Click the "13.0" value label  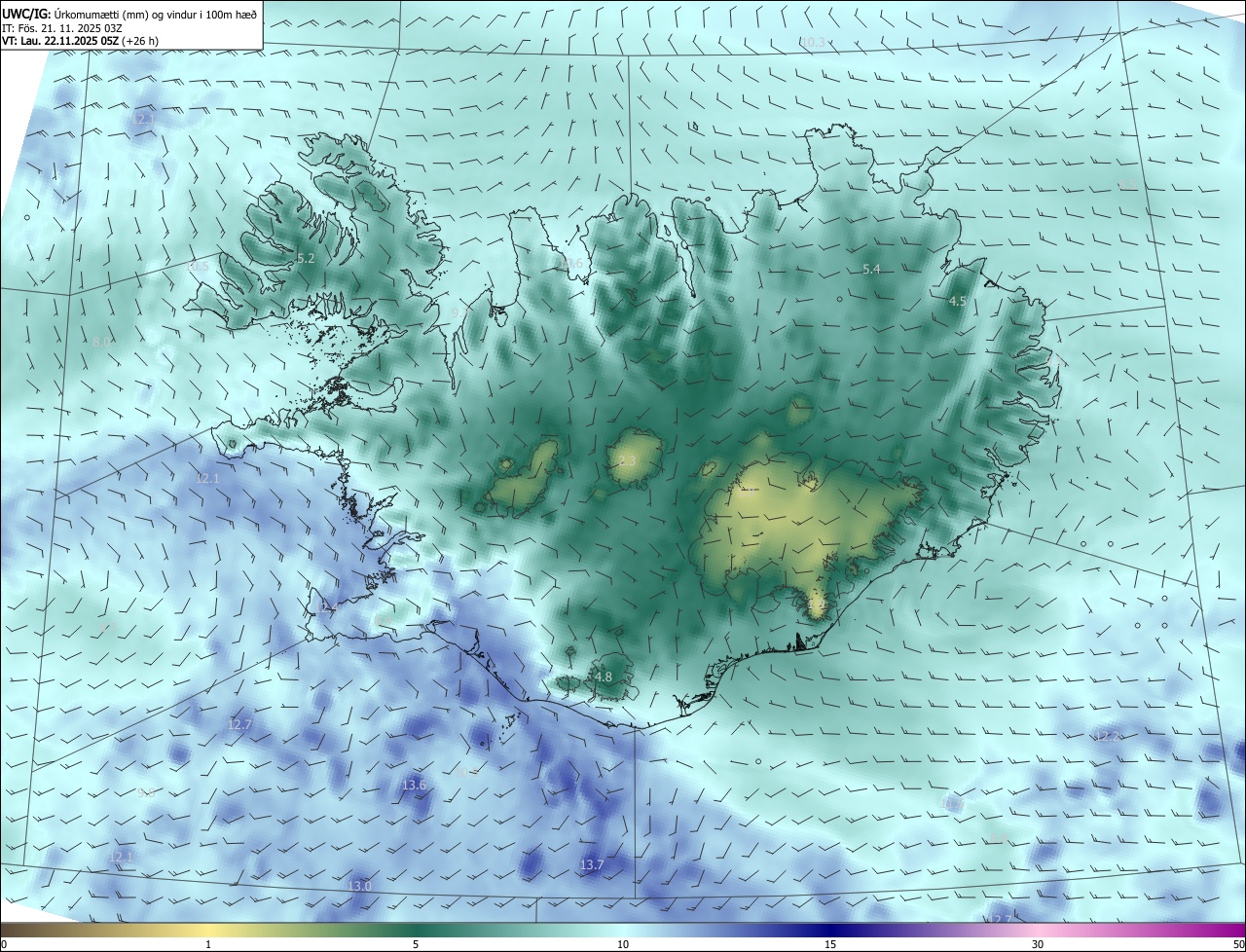(359, 886)
